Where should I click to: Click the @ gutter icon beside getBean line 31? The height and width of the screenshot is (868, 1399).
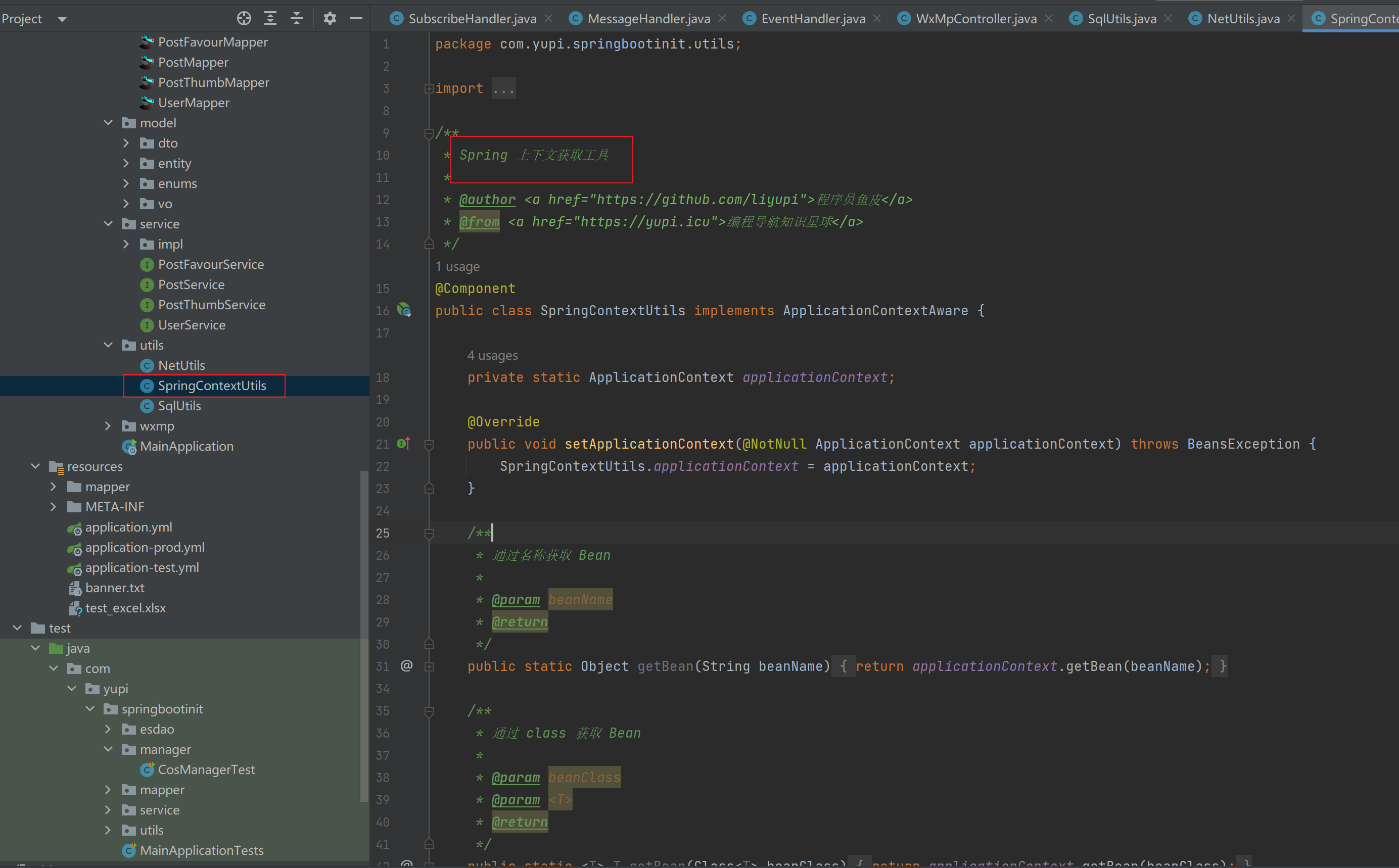tap(406, 665)
